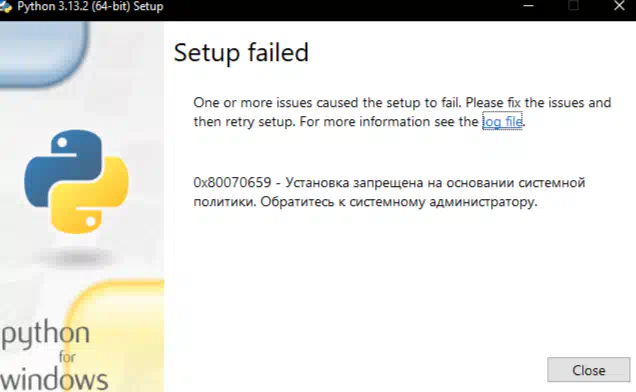Click the "Setup failed" heading
Screen dimensions: 636x392
coord(241,53)
